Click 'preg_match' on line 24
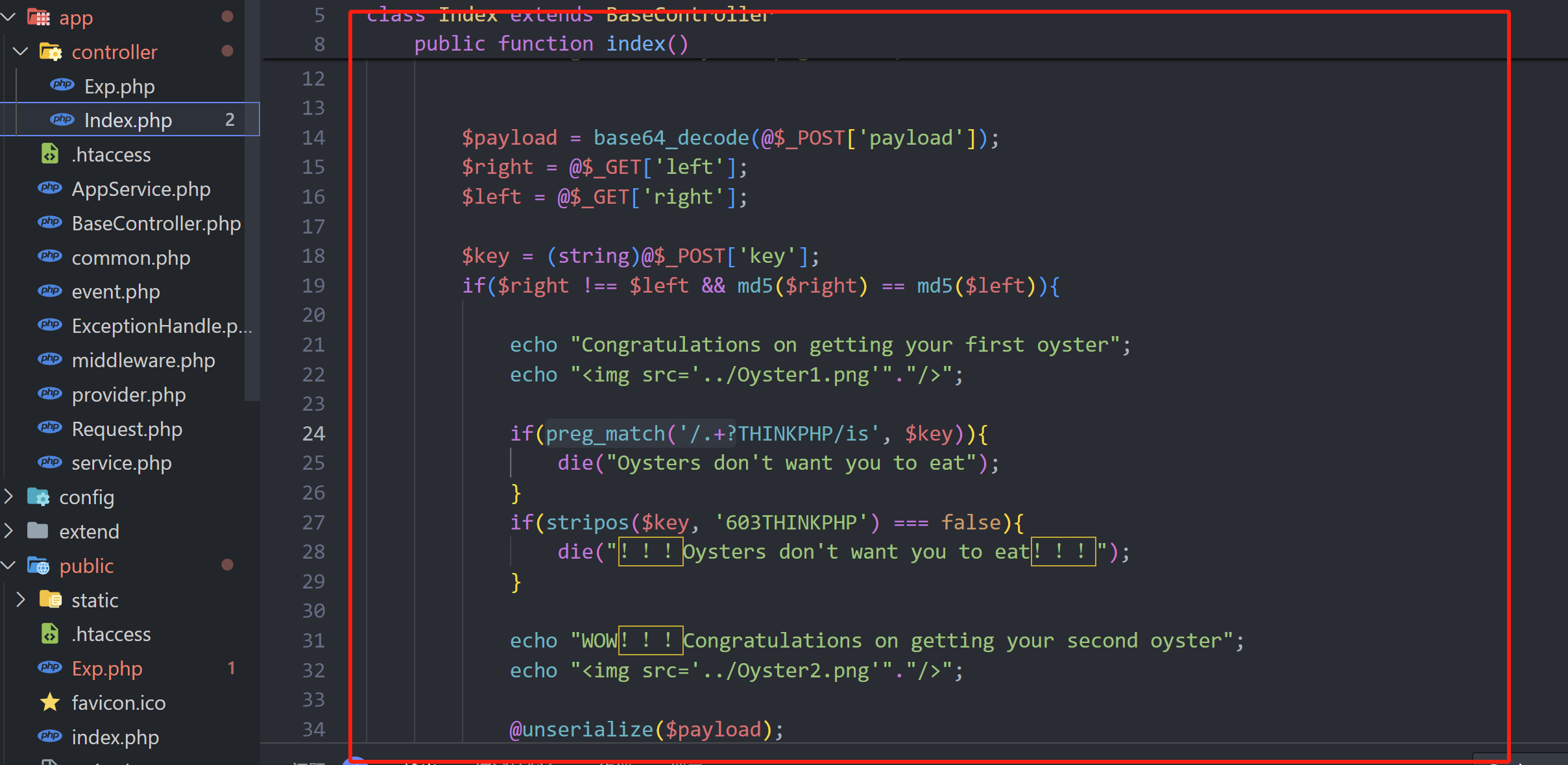 (x=605, y=433)
